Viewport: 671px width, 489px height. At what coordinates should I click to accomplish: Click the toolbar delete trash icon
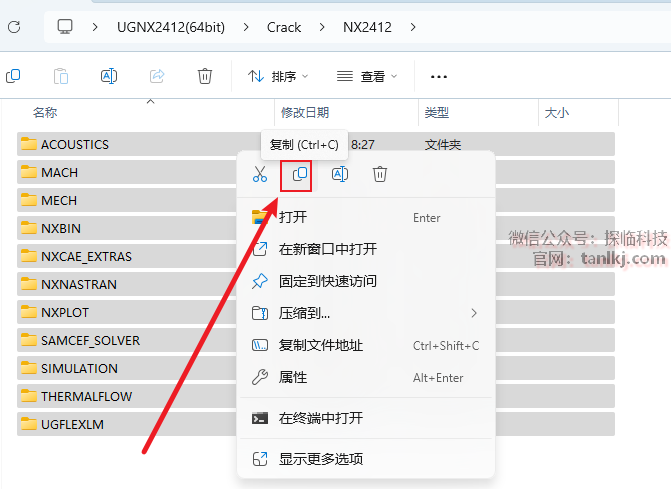205,76
